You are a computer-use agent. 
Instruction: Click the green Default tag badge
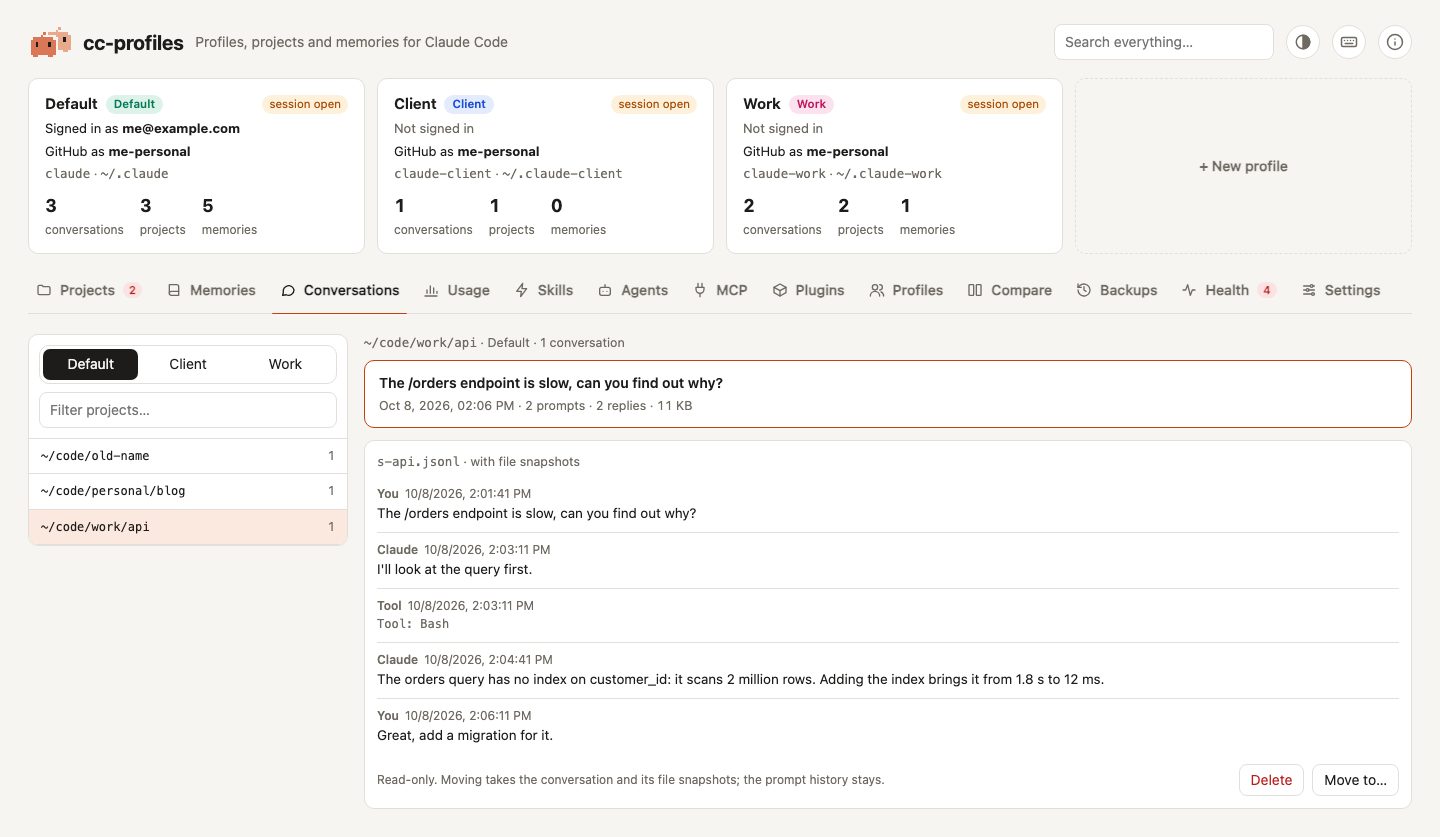click(x=134, y=104)
